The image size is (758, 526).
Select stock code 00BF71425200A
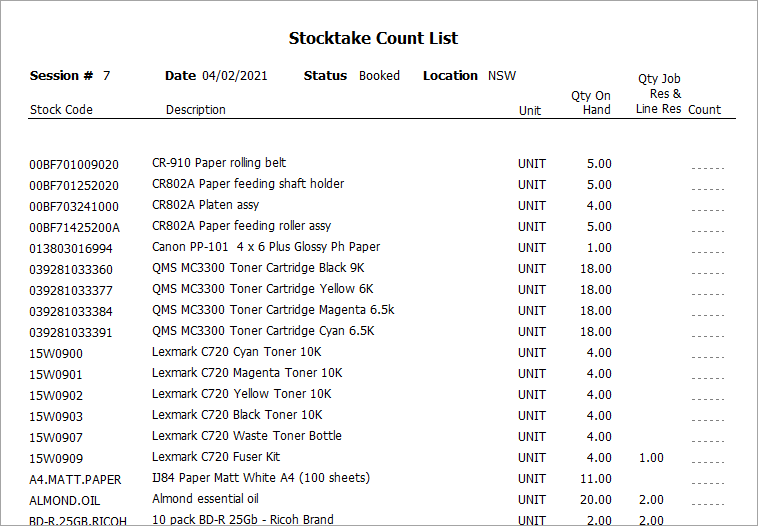[74, 228]
